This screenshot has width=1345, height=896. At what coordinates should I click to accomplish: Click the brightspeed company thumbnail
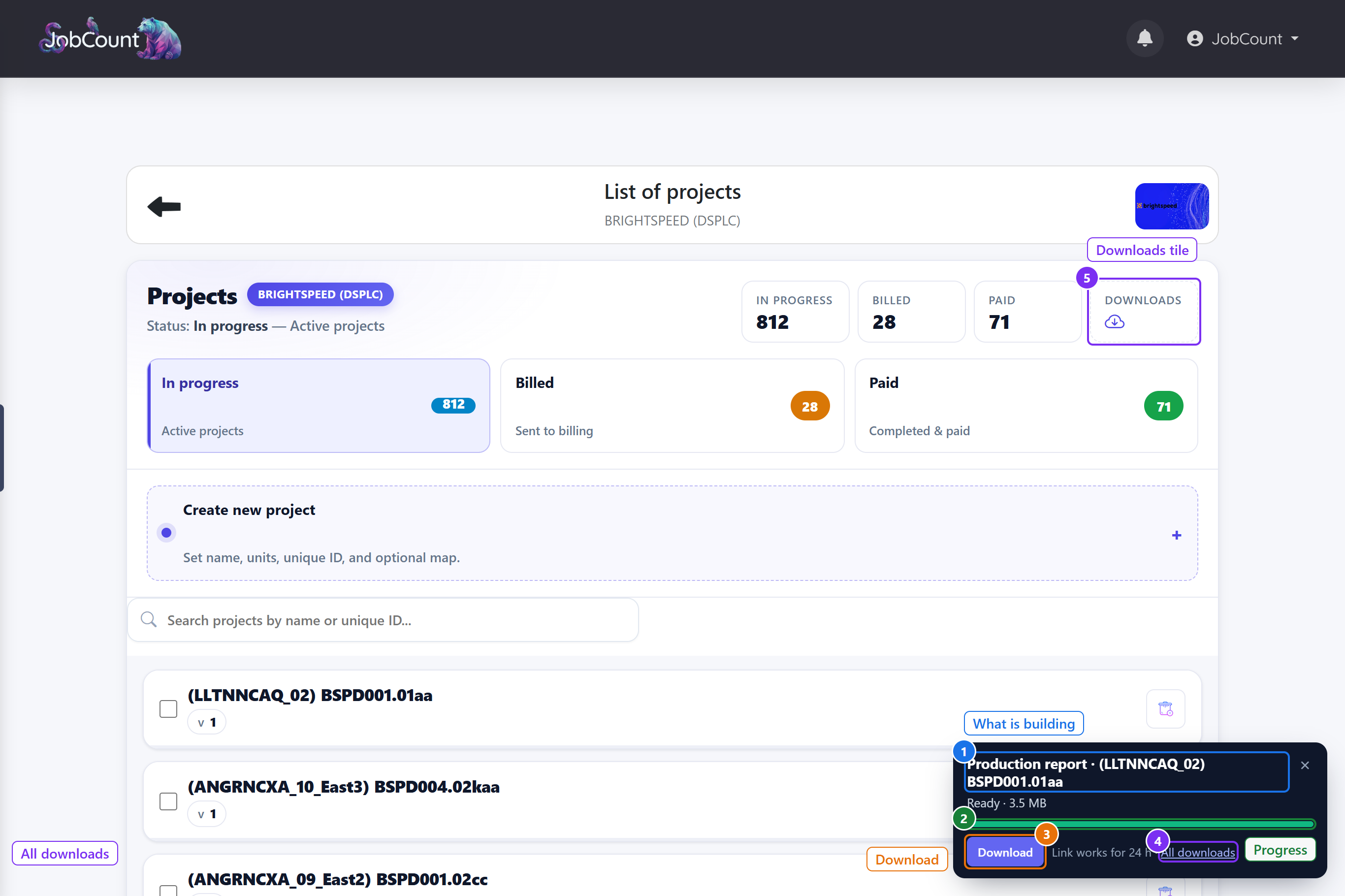coord(1171,206)
